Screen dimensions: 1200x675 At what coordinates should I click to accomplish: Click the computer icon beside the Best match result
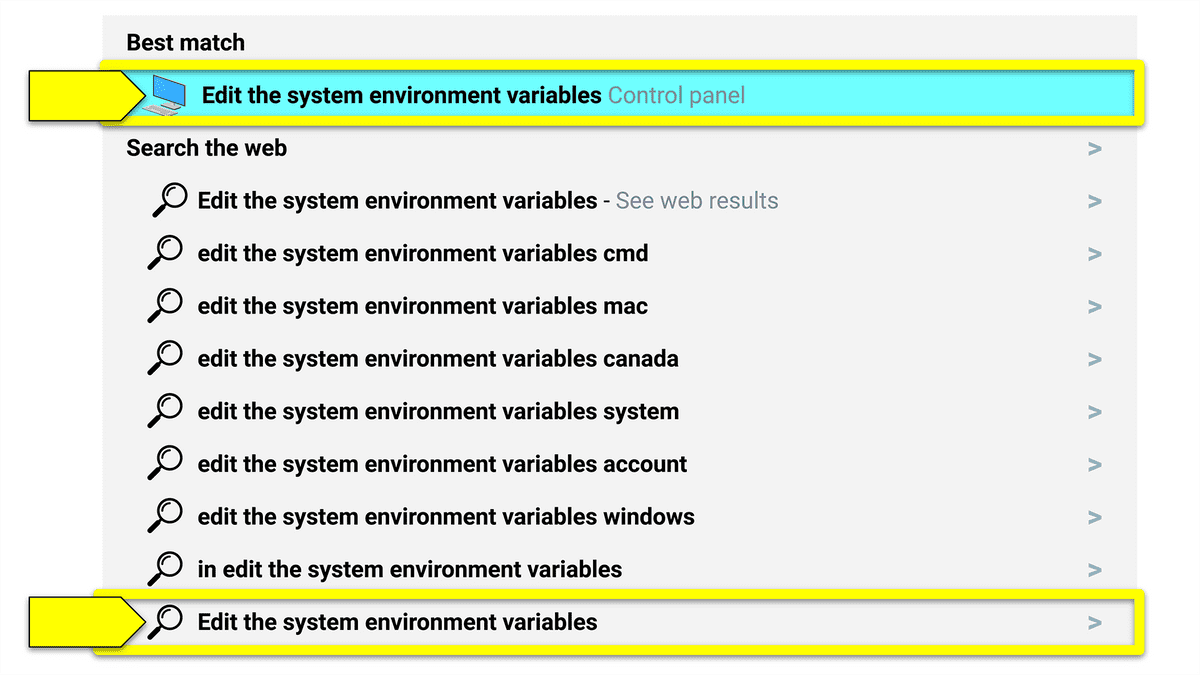coord(165,95)
